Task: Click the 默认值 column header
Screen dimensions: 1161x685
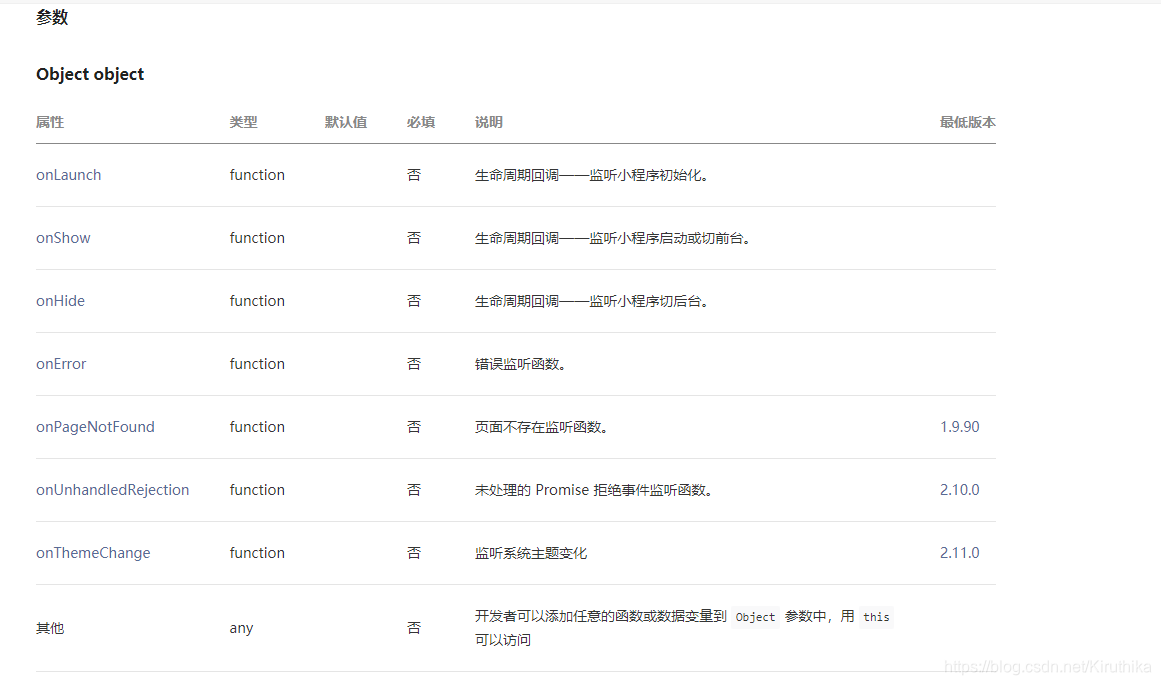Action: 346,122
